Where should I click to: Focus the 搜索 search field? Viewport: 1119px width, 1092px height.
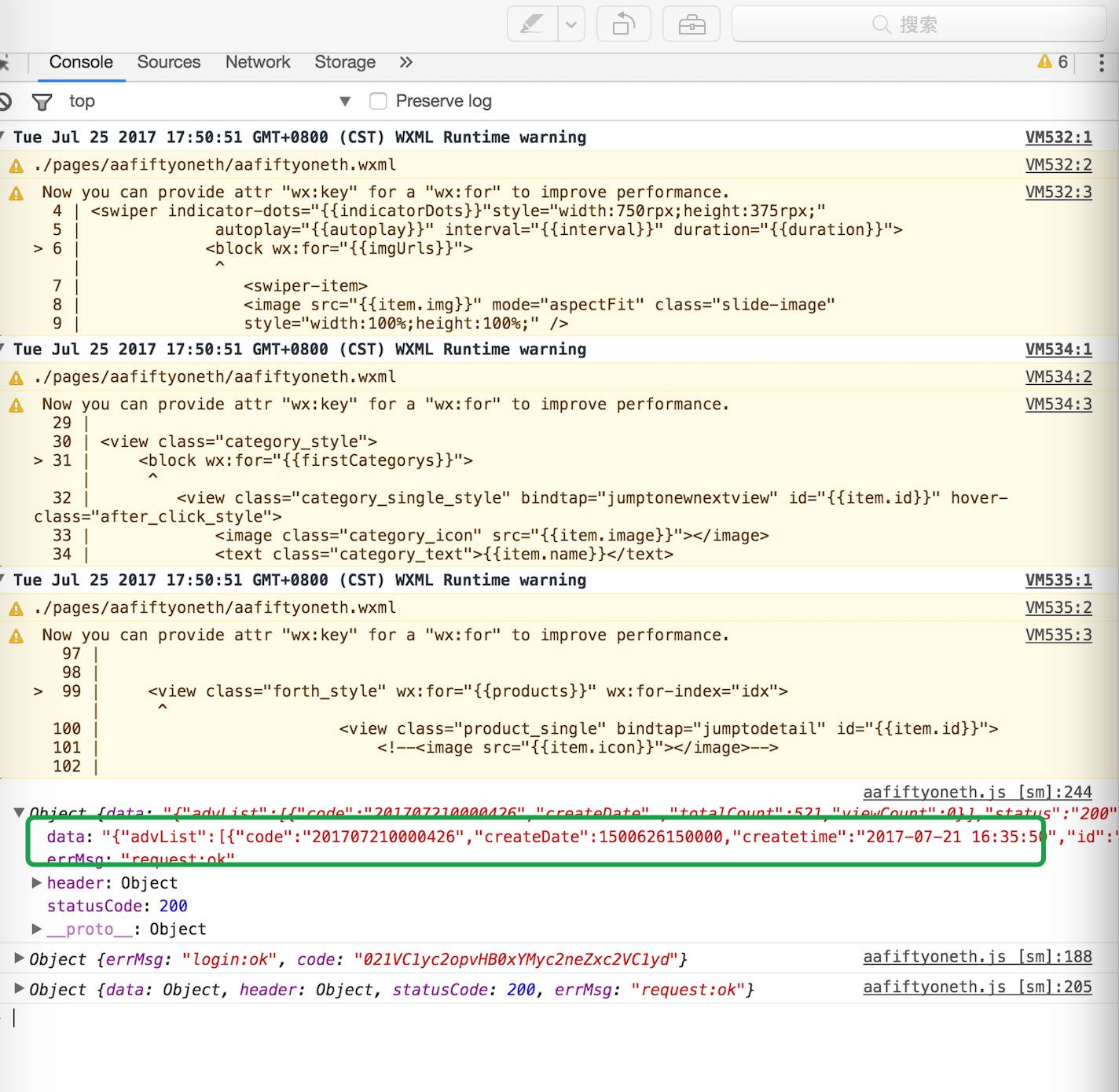tap(919, 24)
